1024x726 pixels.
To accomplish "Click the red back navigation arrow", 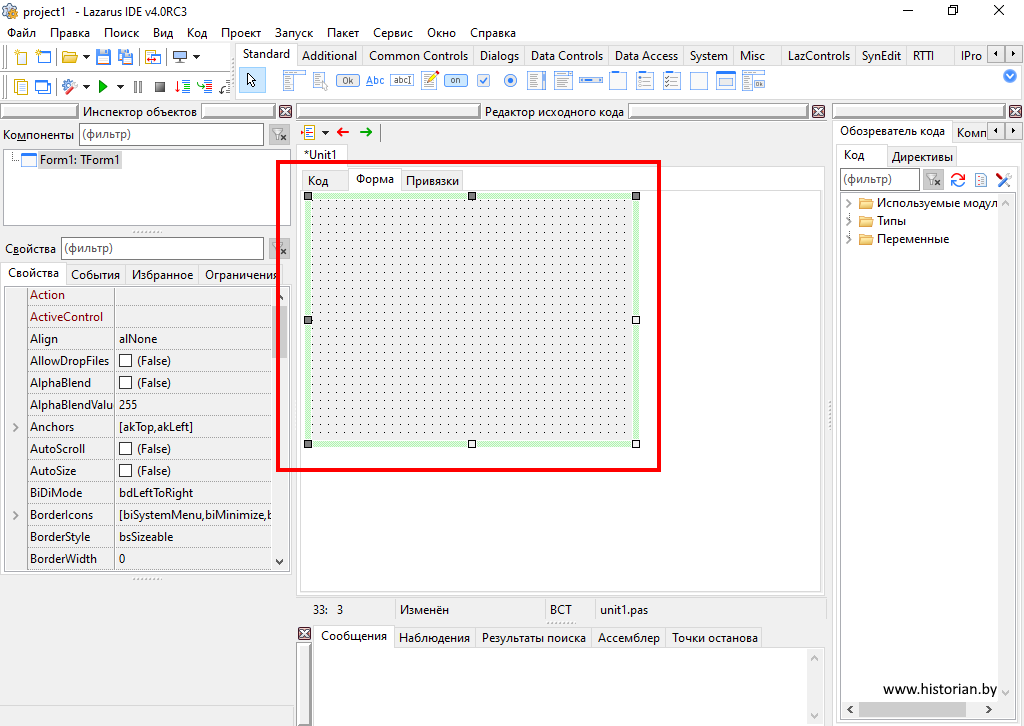I will (x=343, y=132).
